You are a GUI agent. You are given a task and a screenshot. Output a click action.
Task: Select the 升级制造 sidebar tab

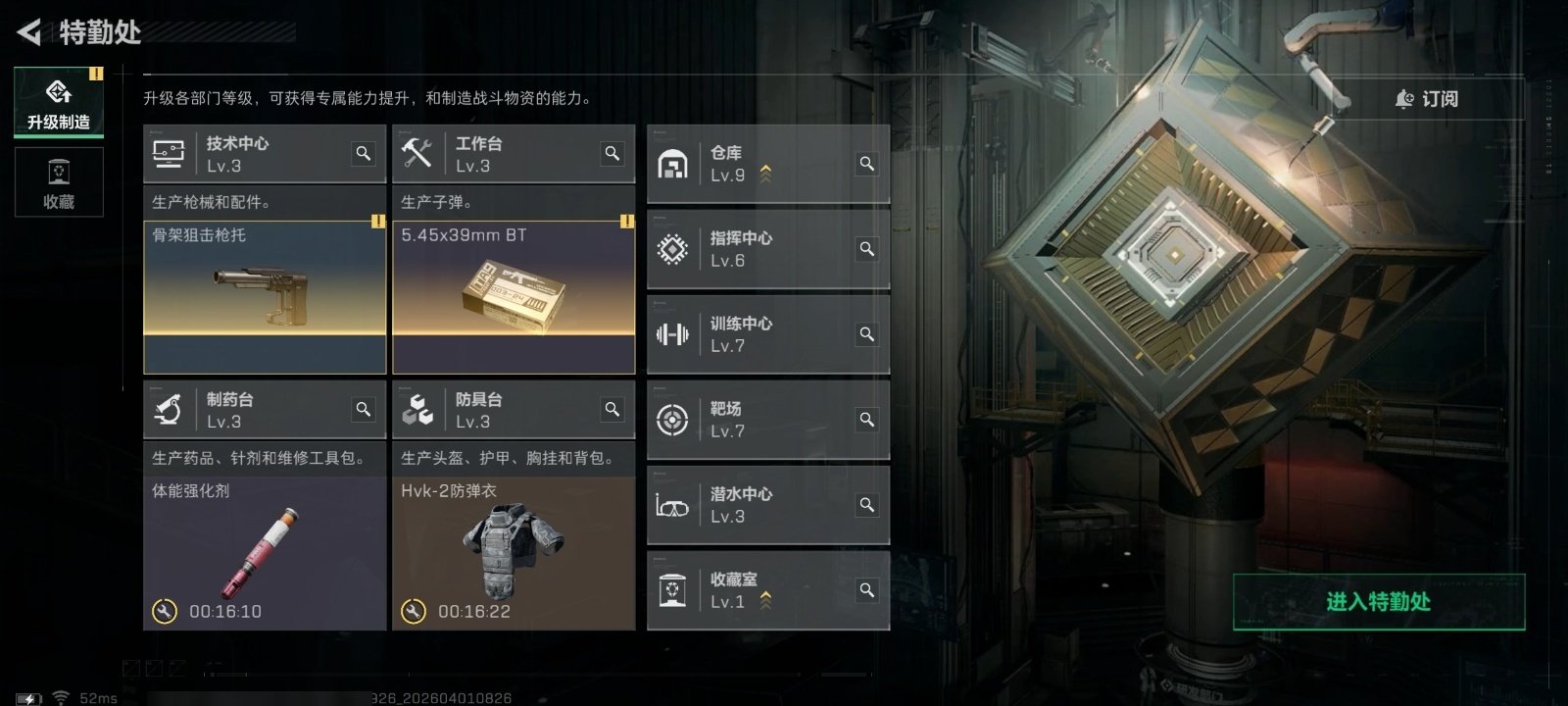pos(59,103)
